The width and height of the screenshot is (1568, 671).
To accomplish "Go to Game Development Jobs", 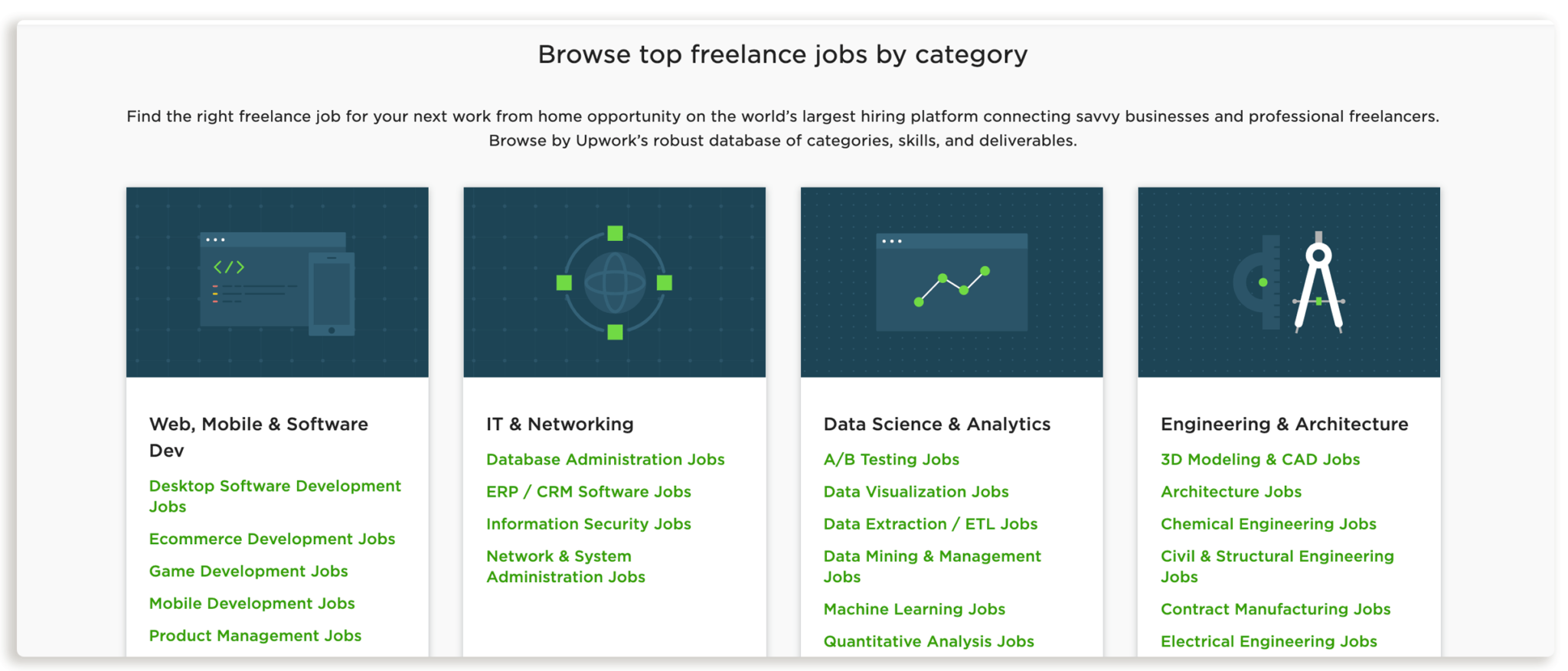I will pyautogui.click(x=248, y=571).
